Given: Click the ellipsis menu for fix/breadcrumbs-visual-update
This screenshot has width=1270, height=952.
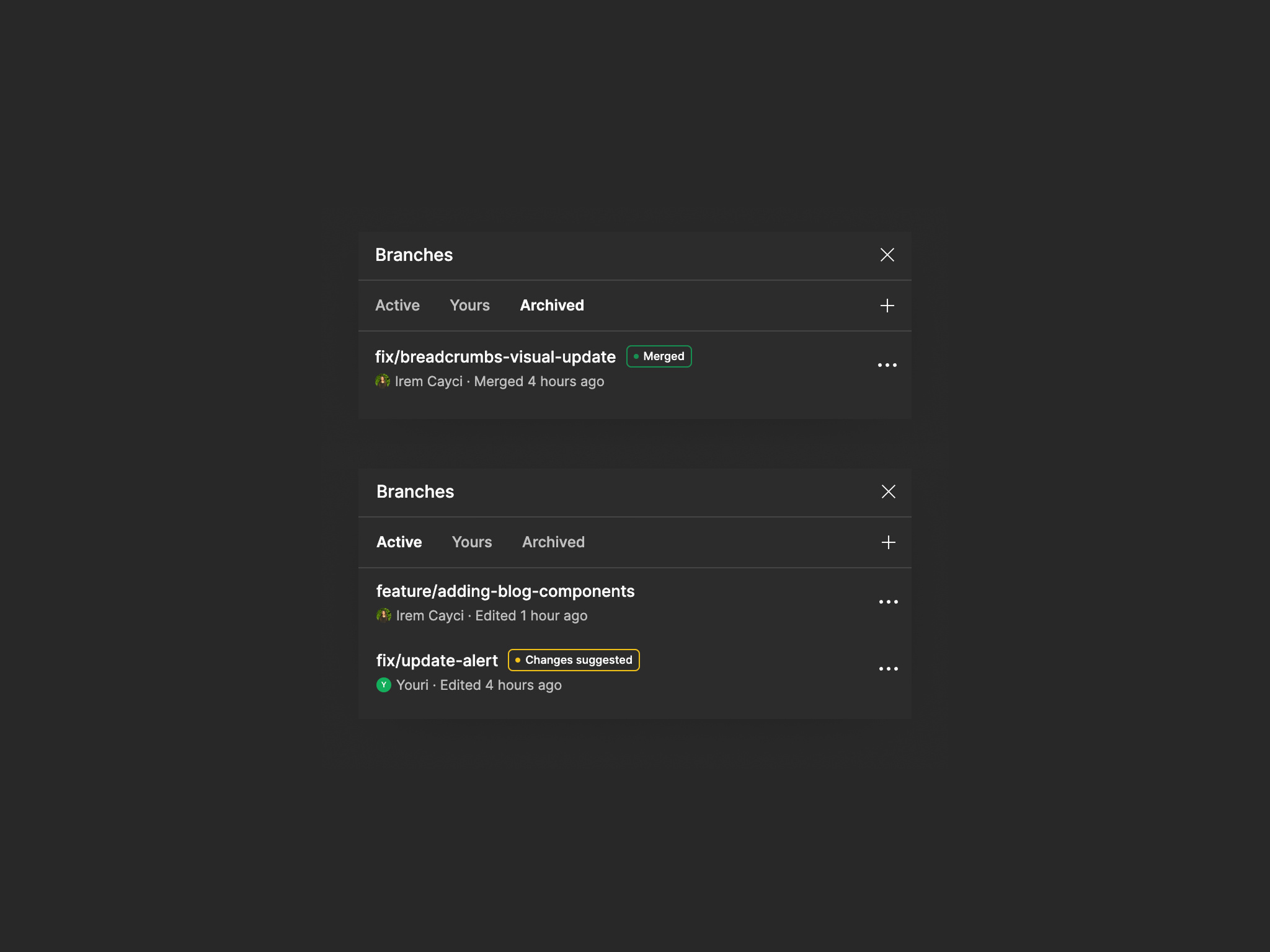Looking at the screenshot, I should [887, 365].
